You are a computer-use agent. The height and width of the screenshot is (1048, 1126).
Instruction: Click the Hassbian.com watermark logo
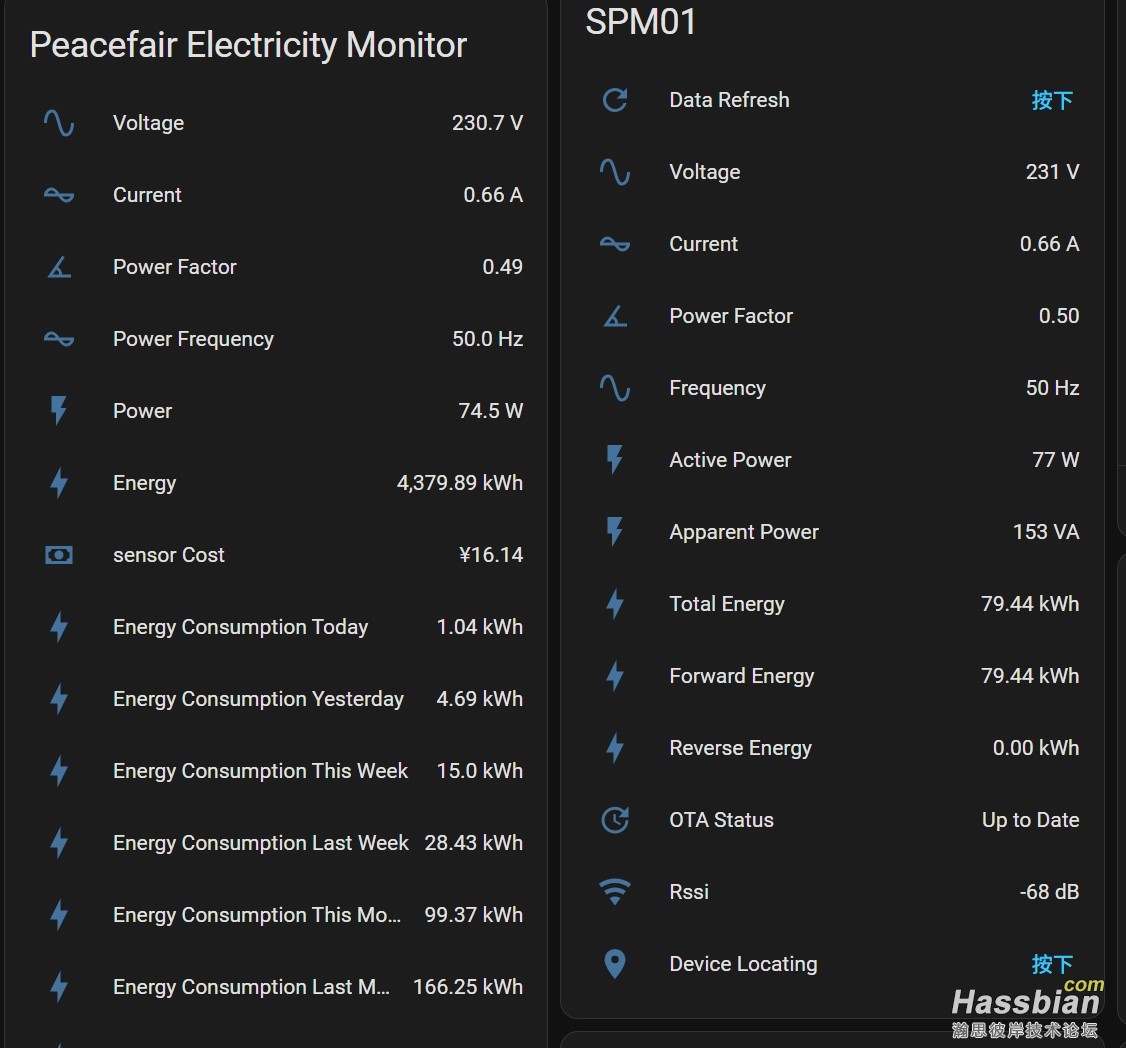tap(1026, 1005)
